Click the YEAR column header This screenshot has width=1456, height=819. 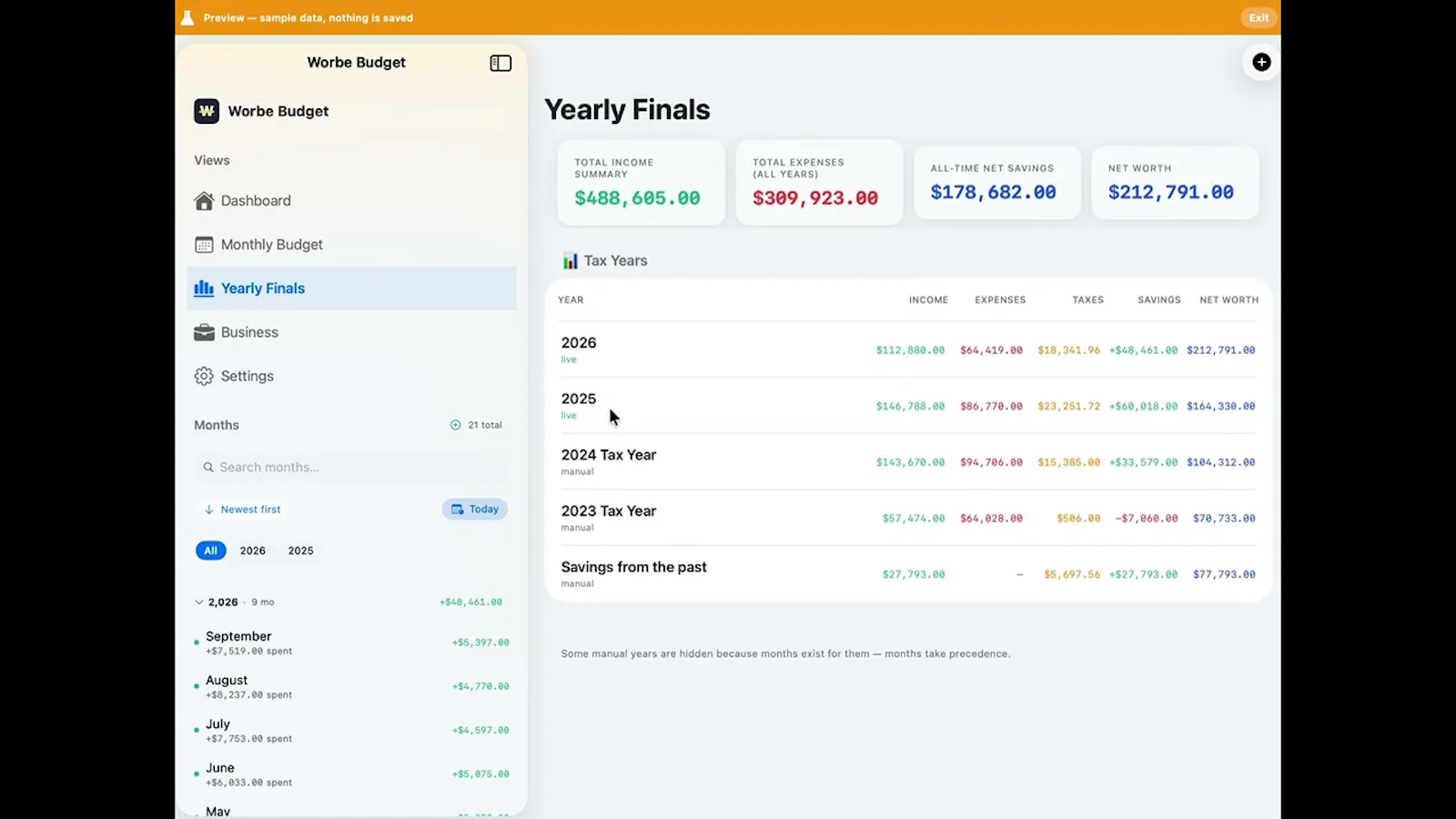point(571,300)
